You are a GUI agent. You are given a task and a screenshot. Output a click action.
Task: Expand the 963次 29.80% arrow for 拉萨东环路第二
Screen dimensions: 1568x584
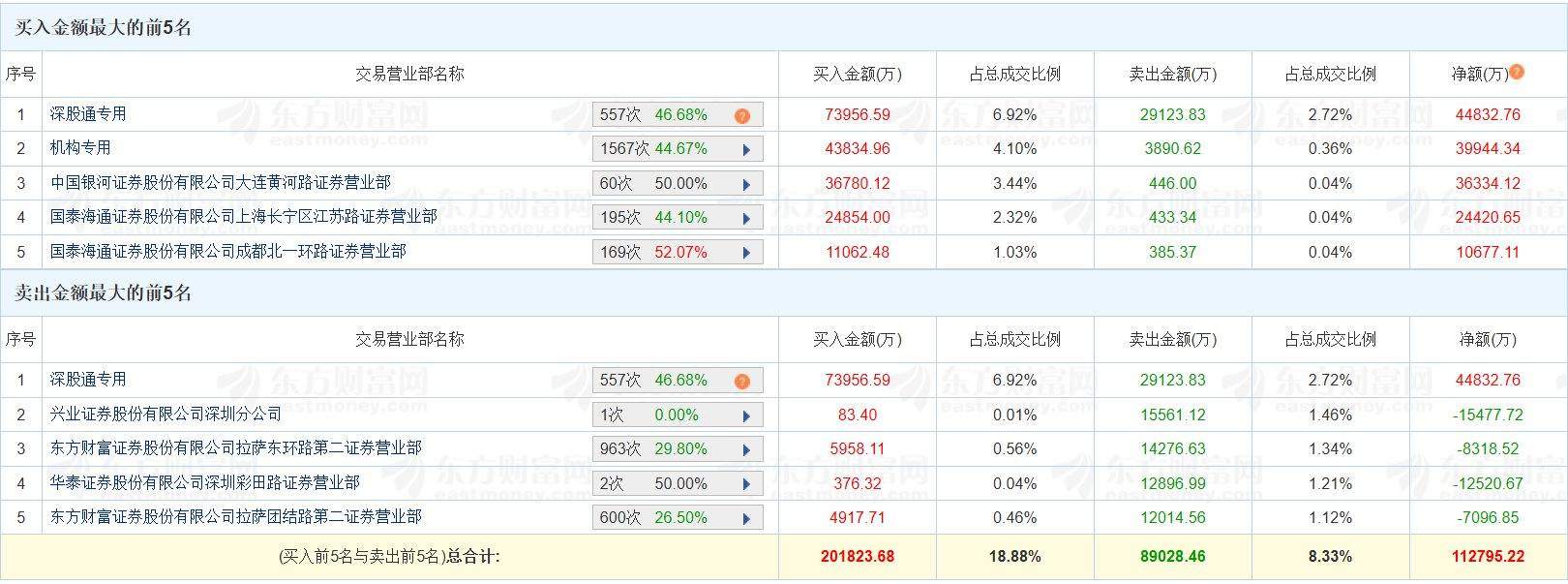[x=746, y=449]
